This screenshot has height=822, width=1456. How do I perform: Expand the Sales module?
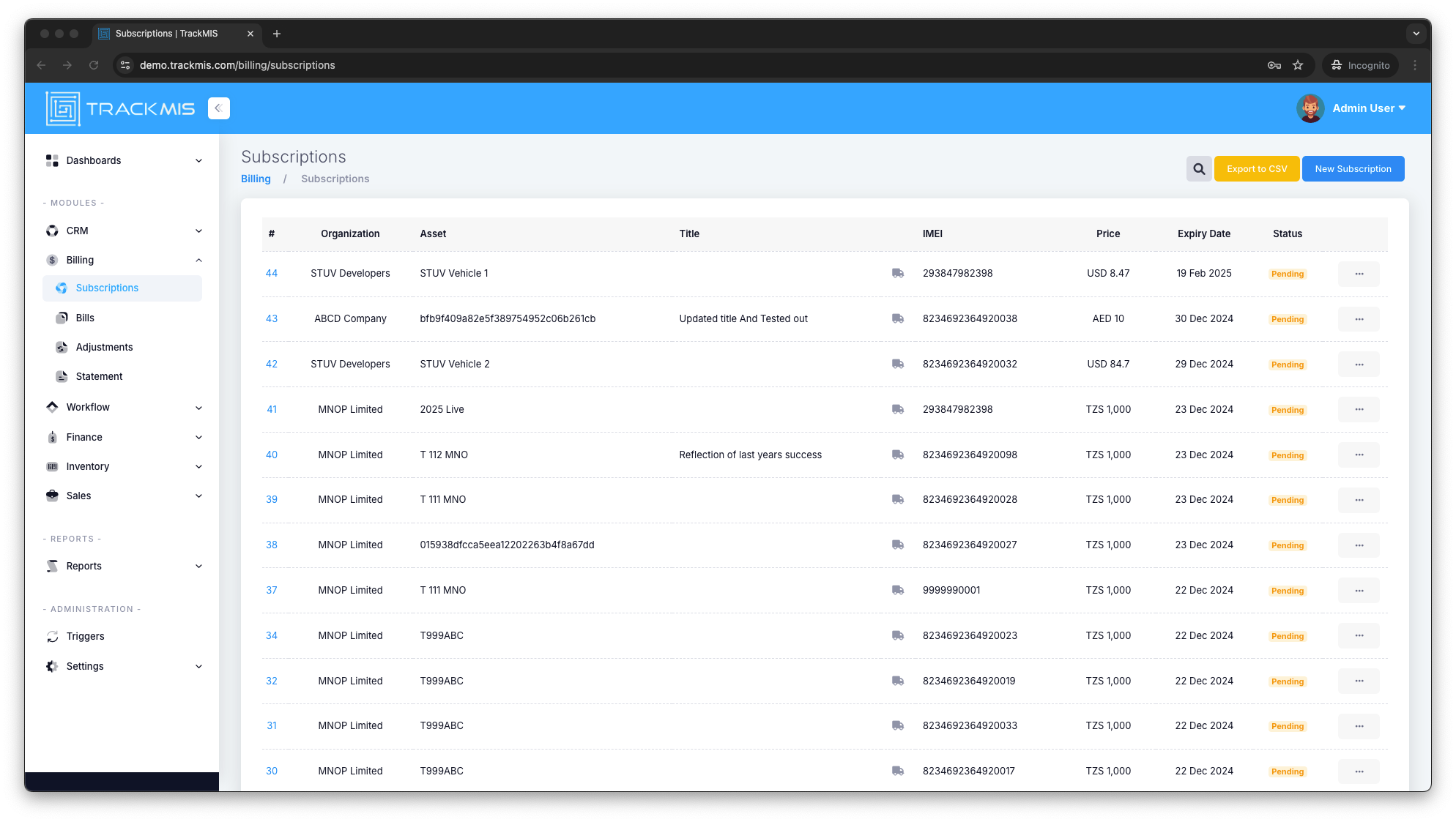(122, 496)
